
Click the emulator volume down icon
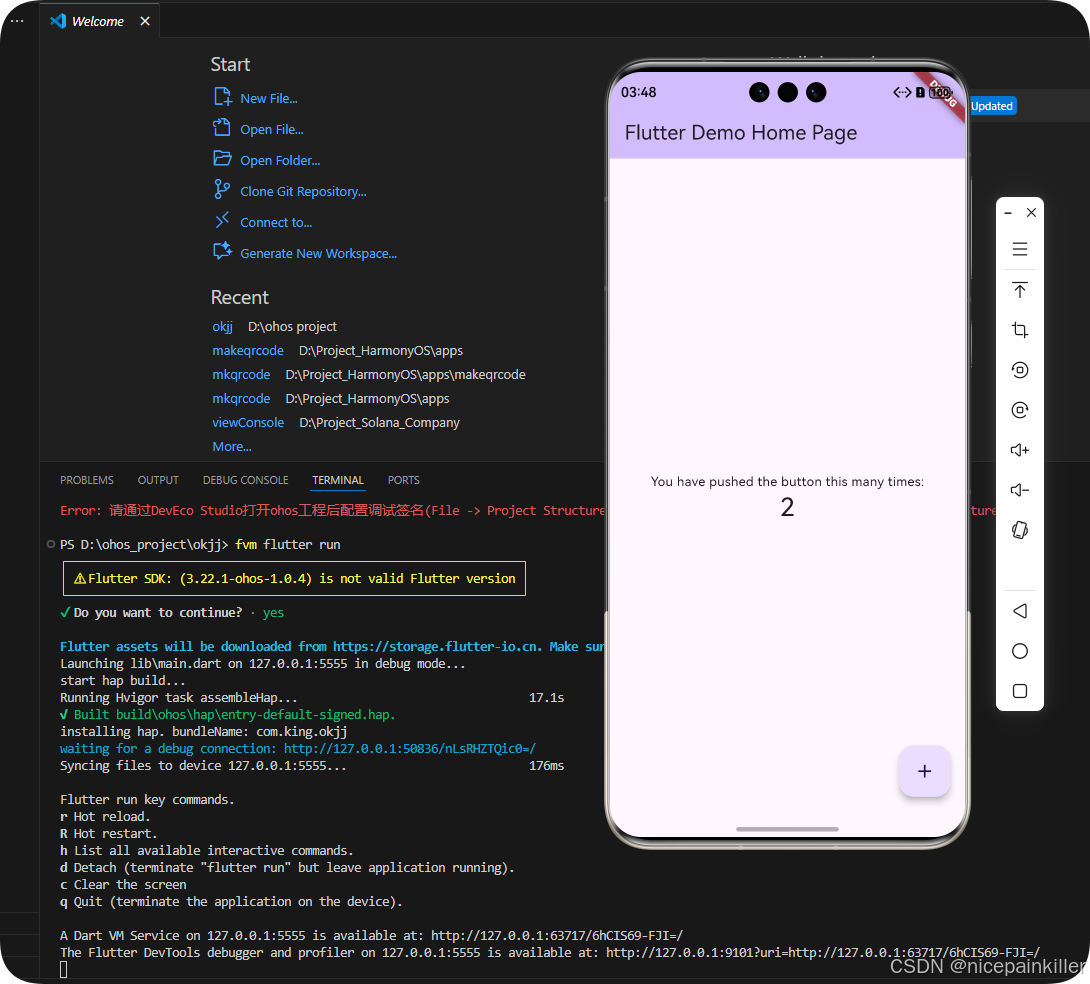1020,490
